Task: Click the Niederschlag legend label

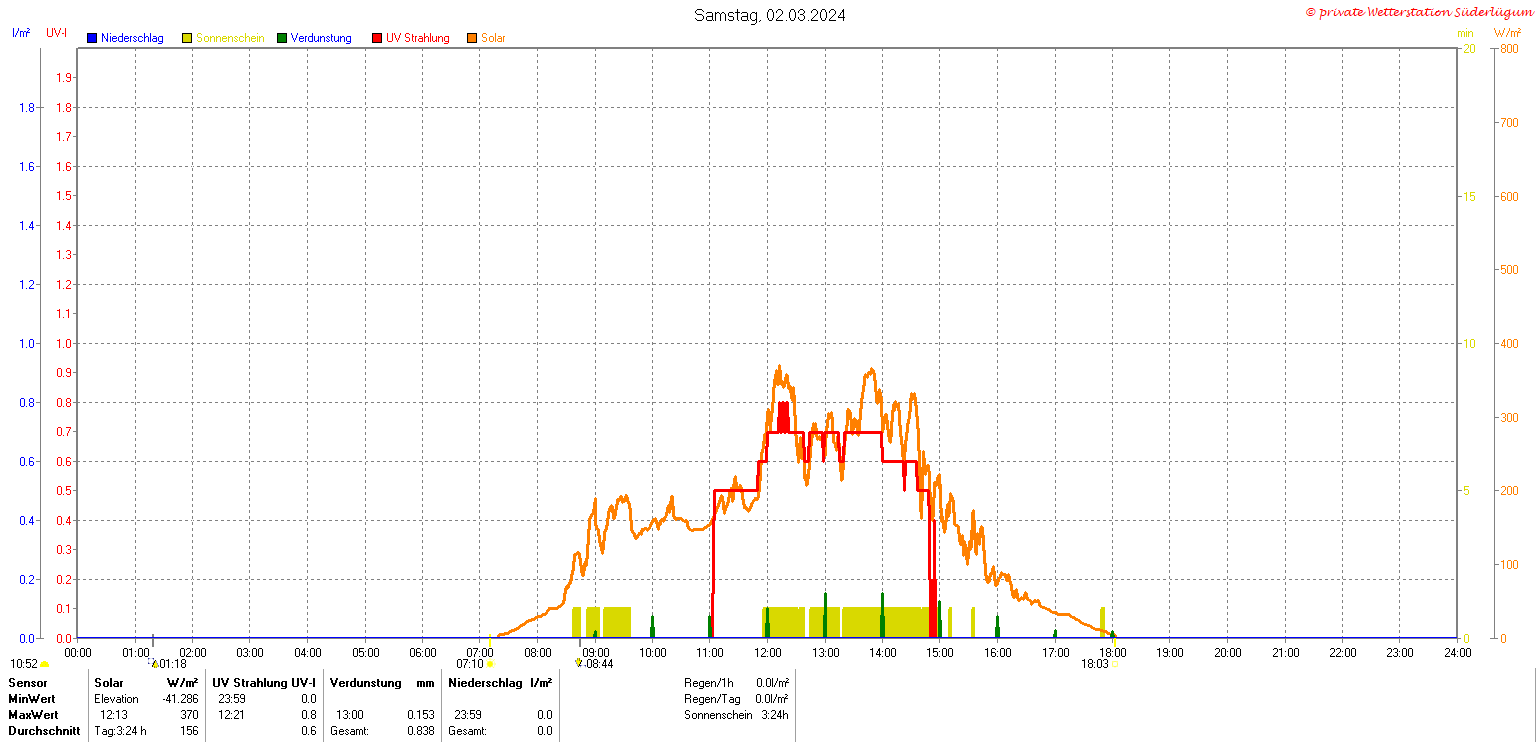Action: pos(132,38)
